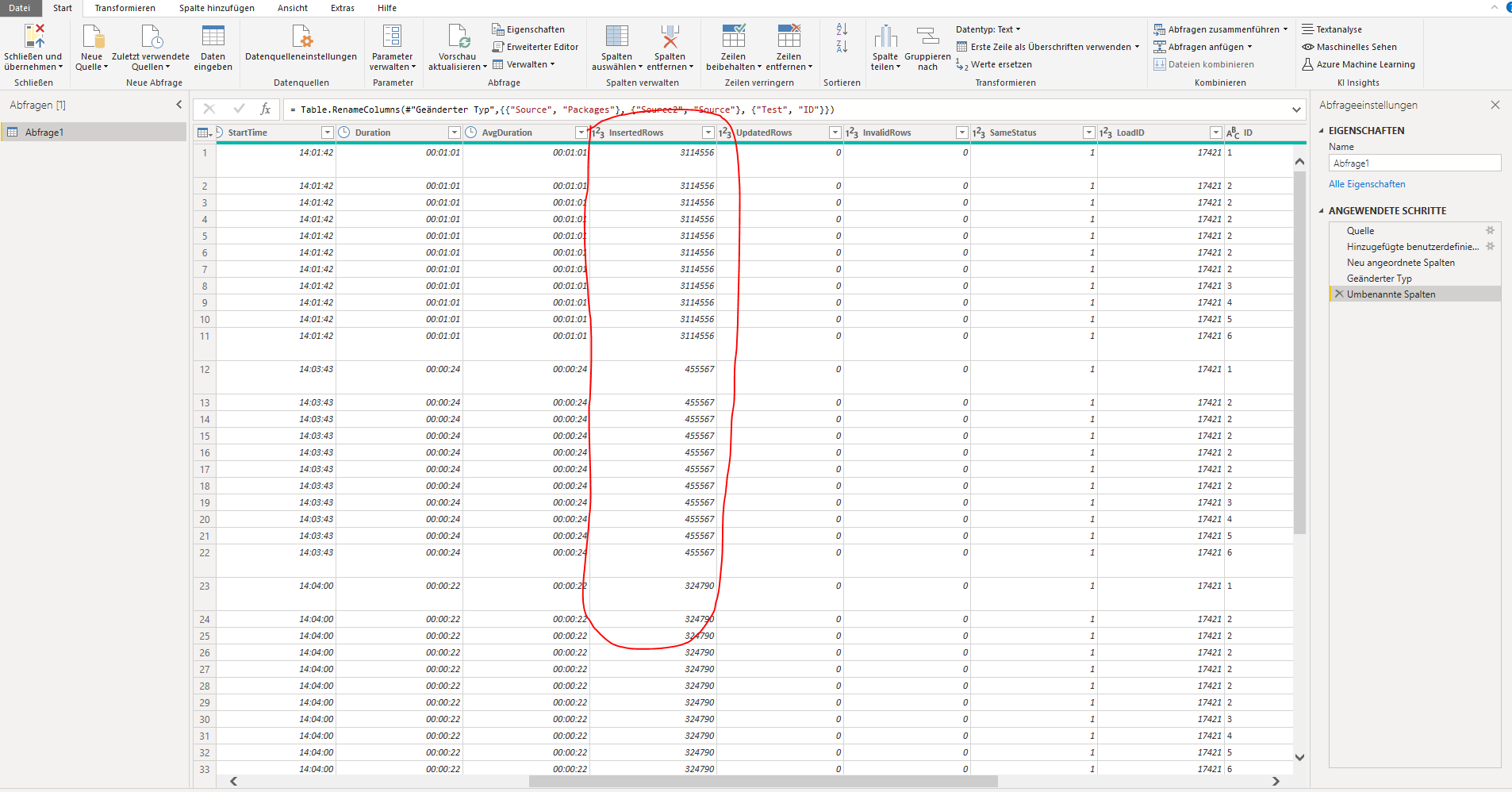Screen dimensions: 1512x792
Task: Delete the Umbenannte Spalten step
Action: tap(1339, 294)
